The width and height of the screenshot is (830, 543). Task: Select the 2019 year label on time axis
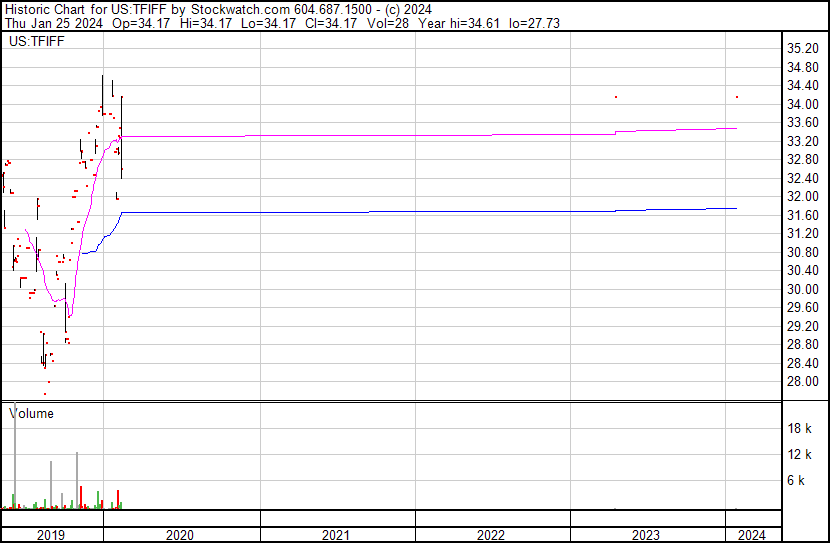pyautogui.click(x=51, y=535)
